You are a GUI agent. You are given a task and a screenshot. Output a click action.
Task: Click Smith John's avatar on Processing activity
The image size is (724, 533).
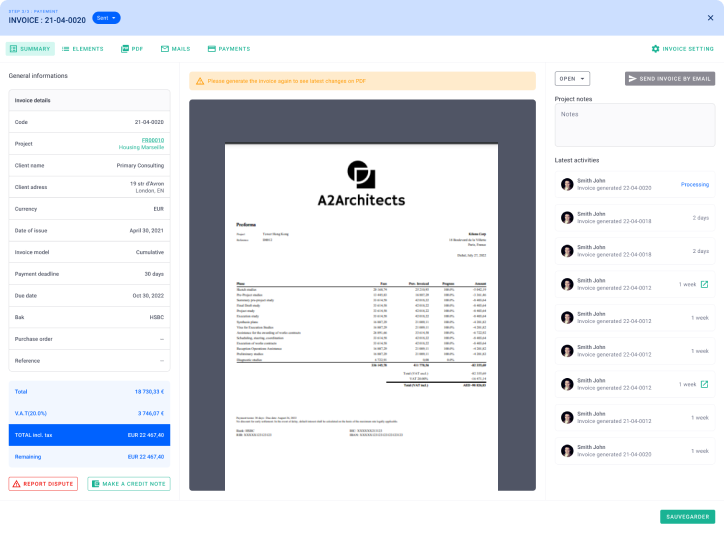click(567, 185)
